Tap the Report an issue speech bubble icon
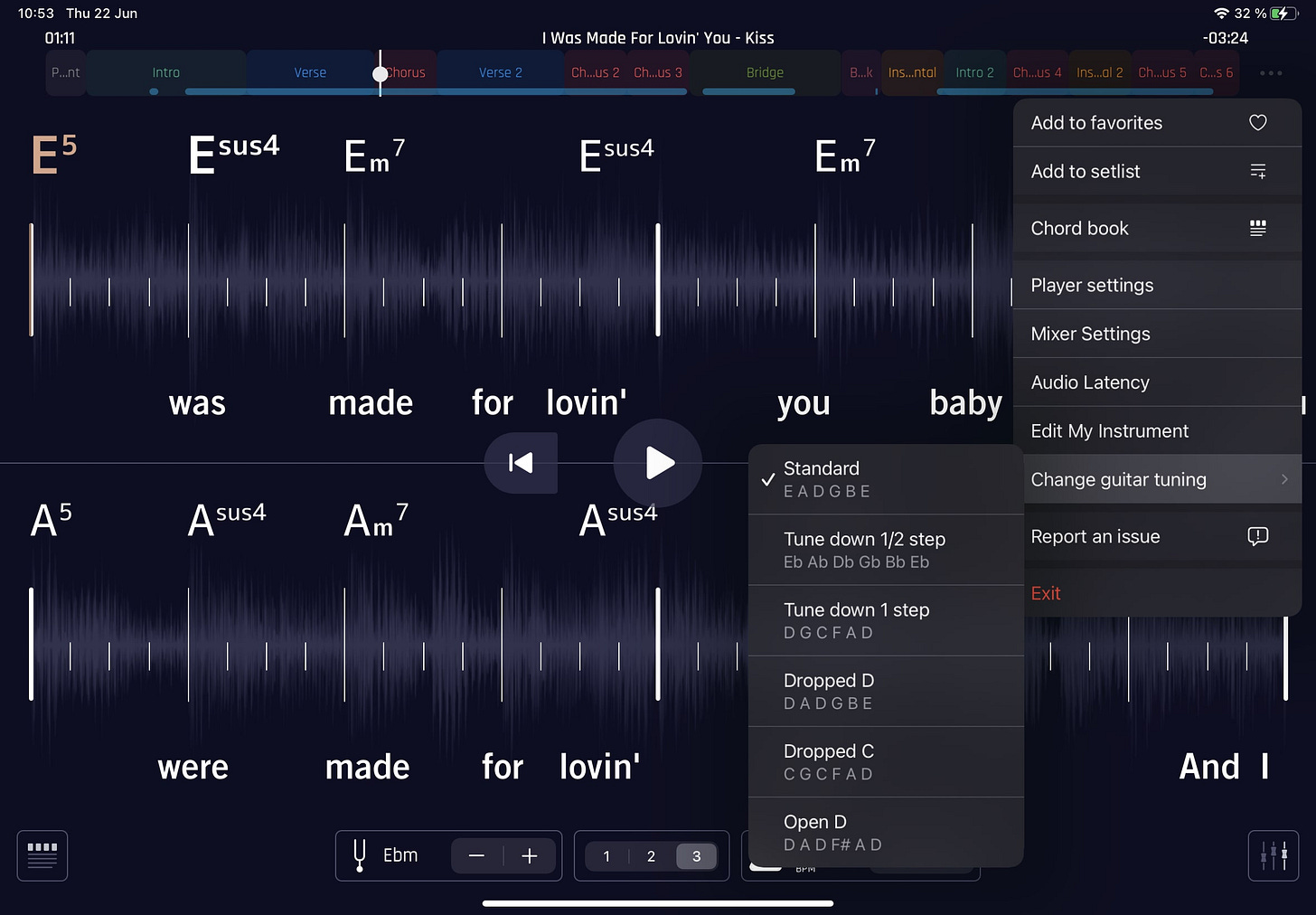 1257,536
